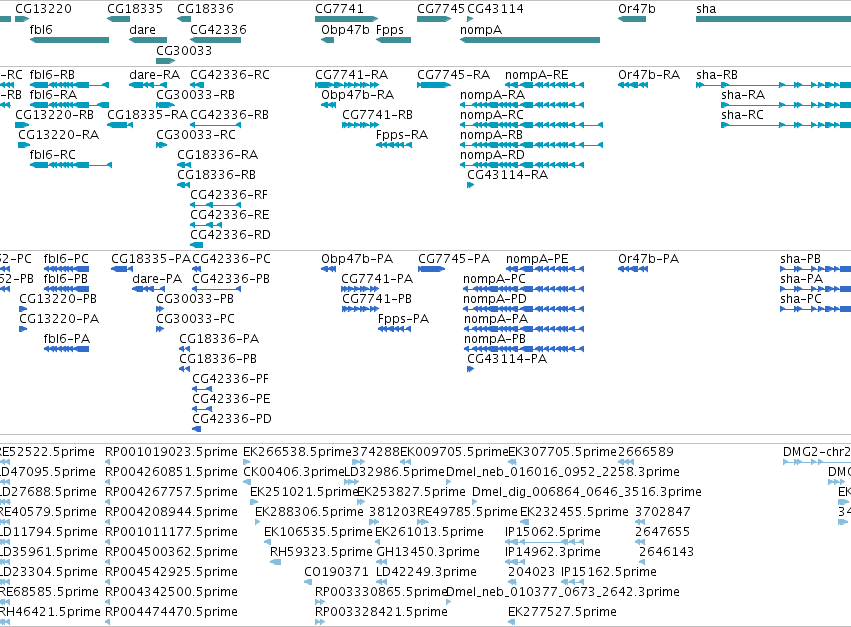The image size is (851, 627).
Task: Open protein Fpps-PA label
Action: [403, 319]
